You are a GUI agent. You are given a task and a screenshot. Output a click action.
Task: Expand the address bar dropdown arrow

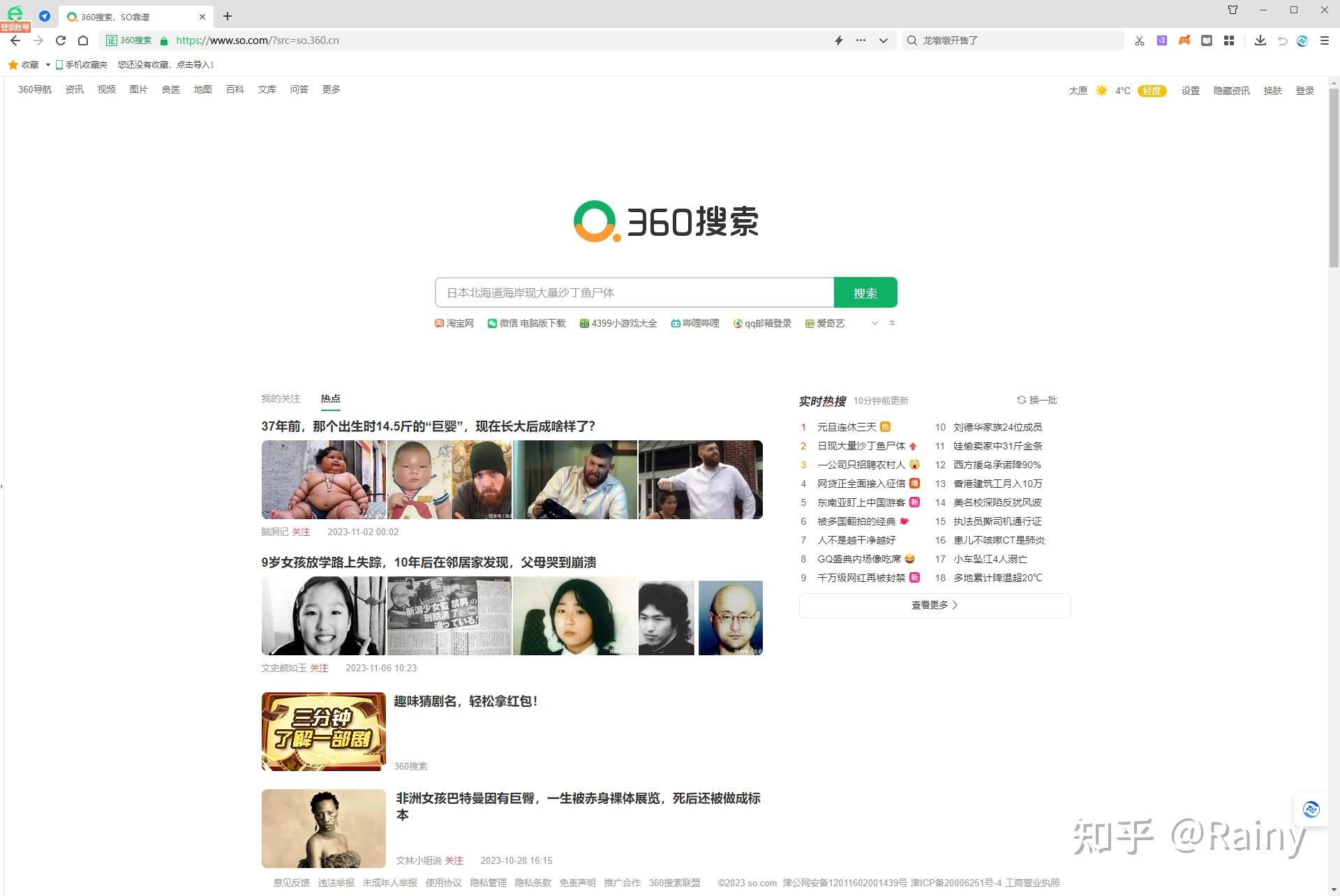point(884,40)
